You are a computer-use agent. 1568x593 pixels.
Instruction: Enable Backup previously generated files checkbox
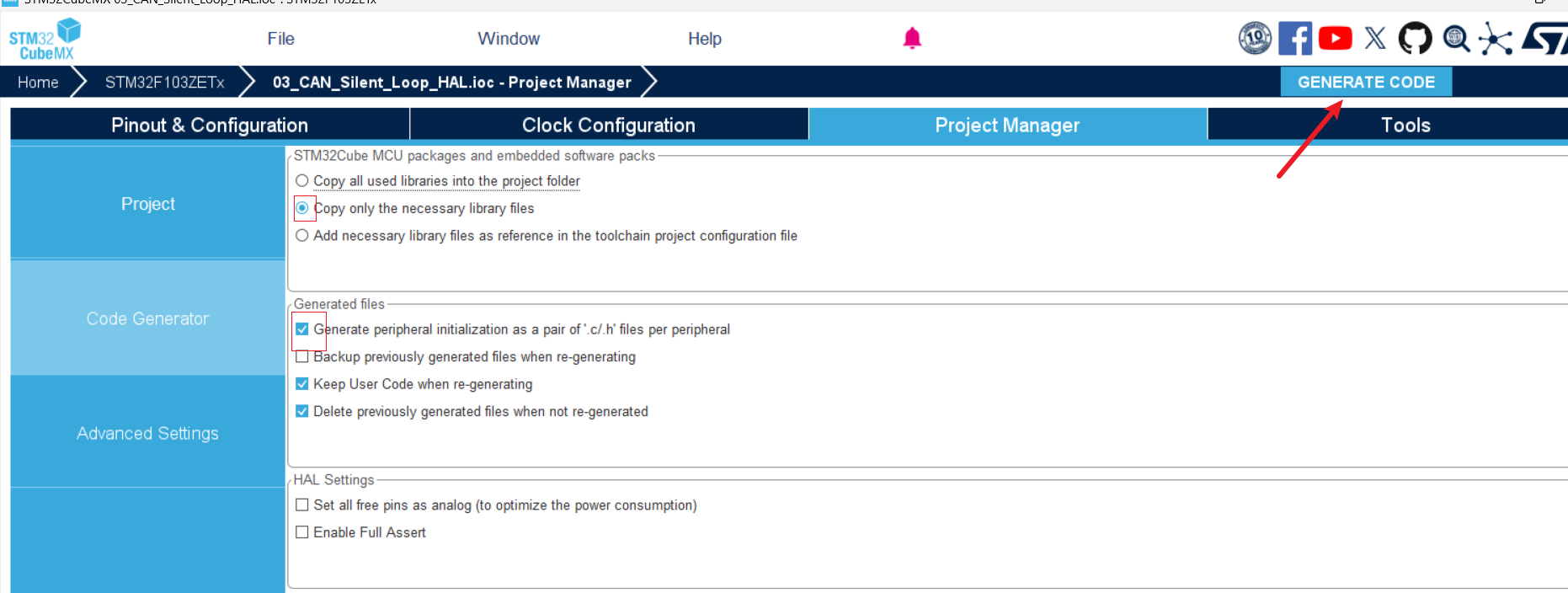pyautogui.click(x=302, y=357)
